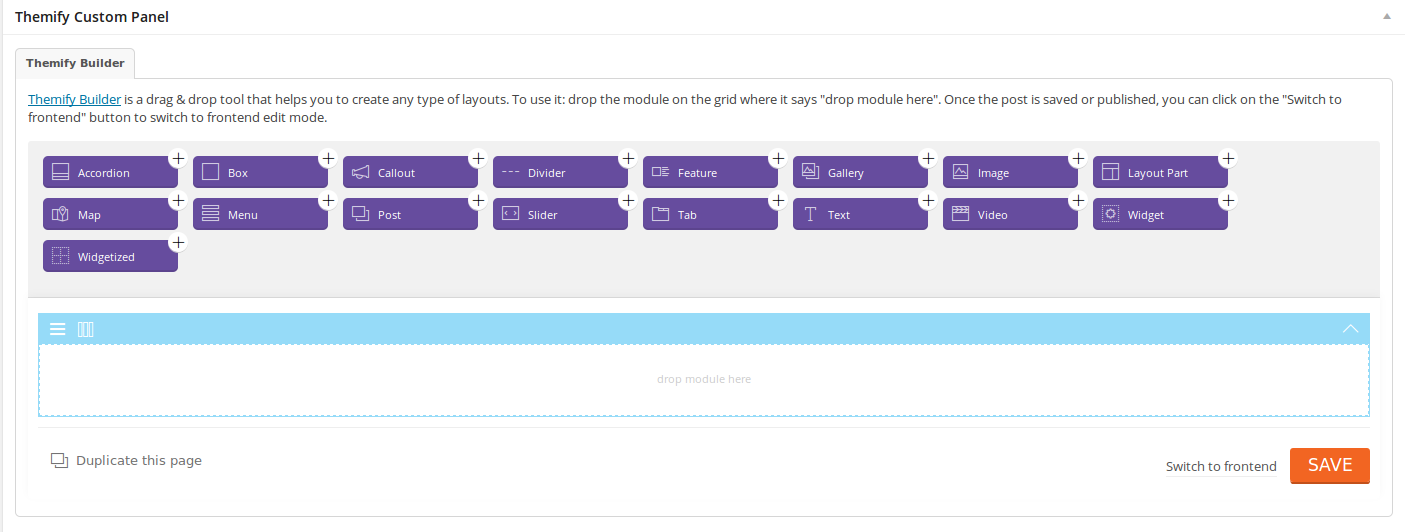The height and width of the screenshot is (532, 1405).
Task: Pick the Tab module
Action: (x=710, y=214)
